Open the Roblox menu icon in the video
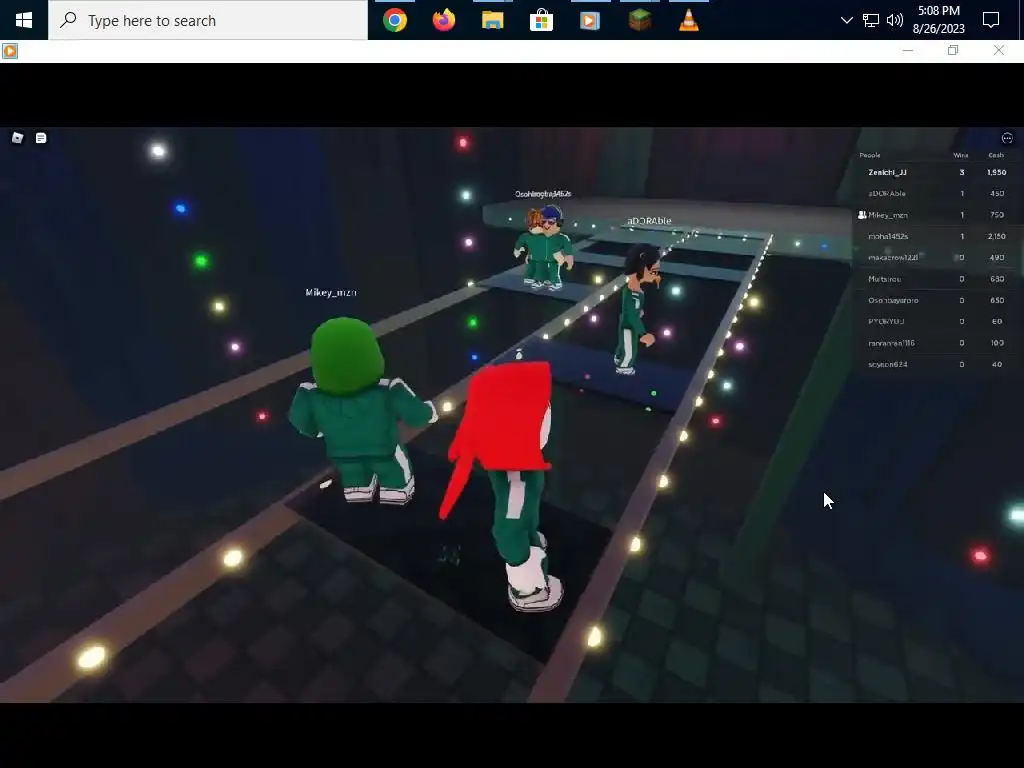Image resolution: width=1024 pixels, height=768 pixels. pos(18,138)
